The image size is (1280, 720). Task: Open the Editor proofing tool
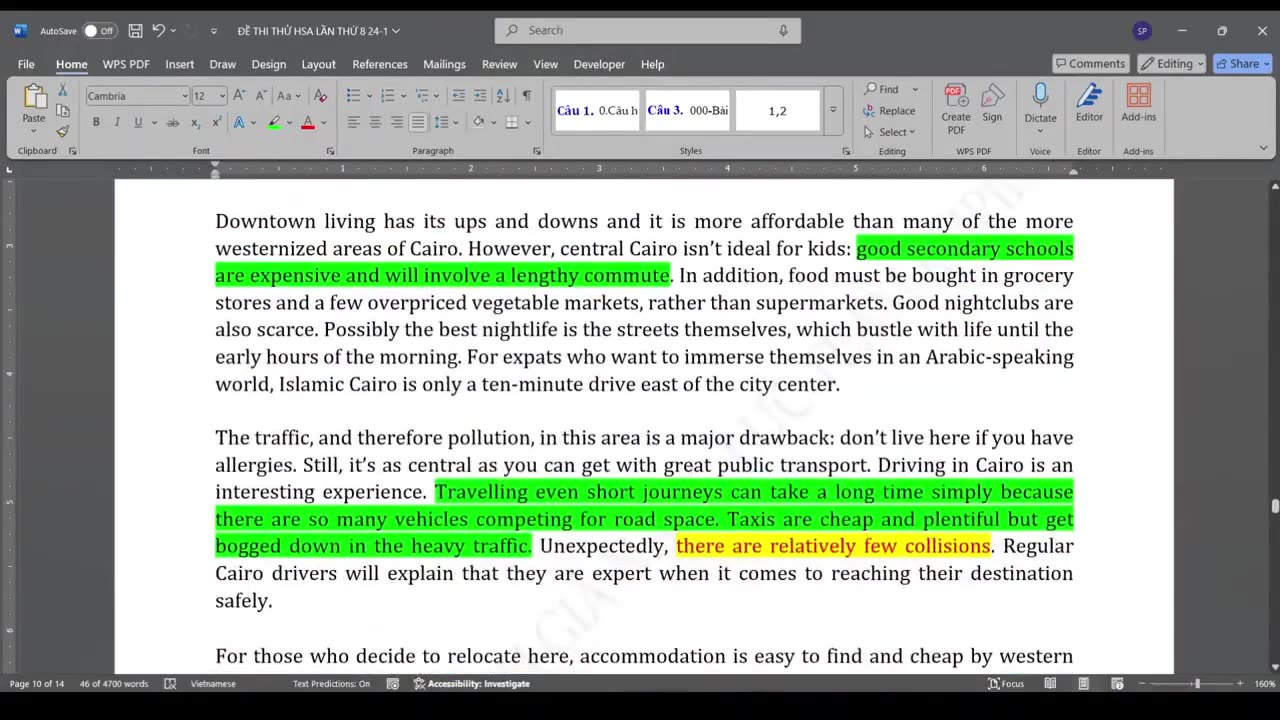[x=1089, y=104]
